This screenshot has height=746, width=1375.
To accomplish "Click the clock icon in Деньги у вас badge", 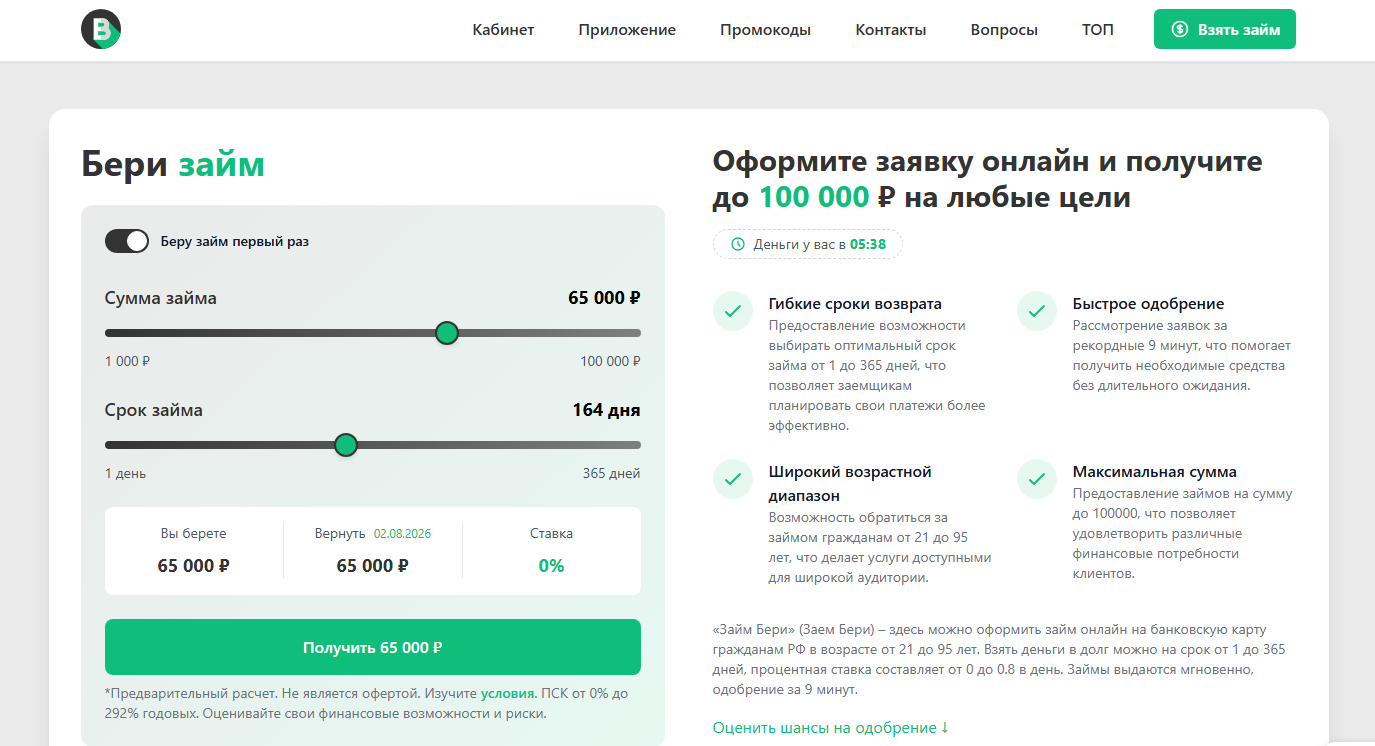I will [x=738, y=244].
